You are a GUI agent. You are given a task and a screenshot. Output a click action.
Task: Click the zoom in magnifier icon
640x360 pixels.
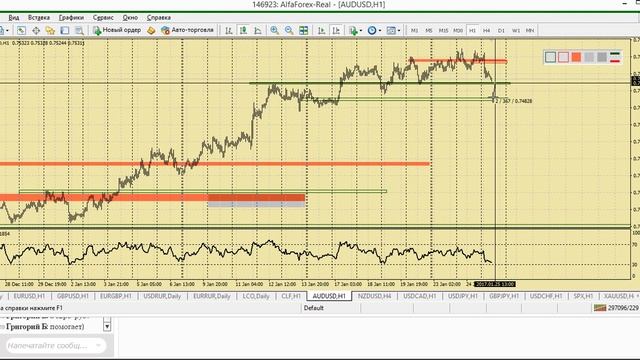tap(274, 31)
